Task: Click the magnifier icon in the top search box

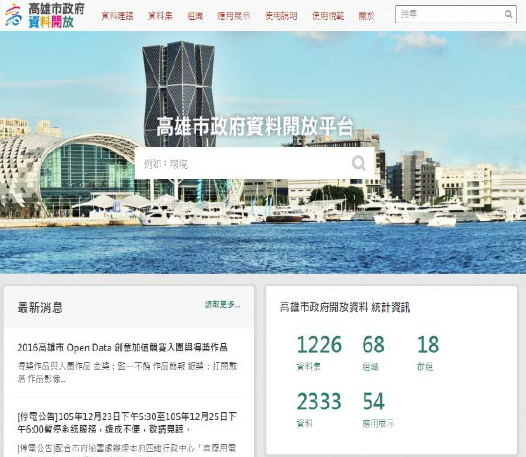Action: coord(508,14)
